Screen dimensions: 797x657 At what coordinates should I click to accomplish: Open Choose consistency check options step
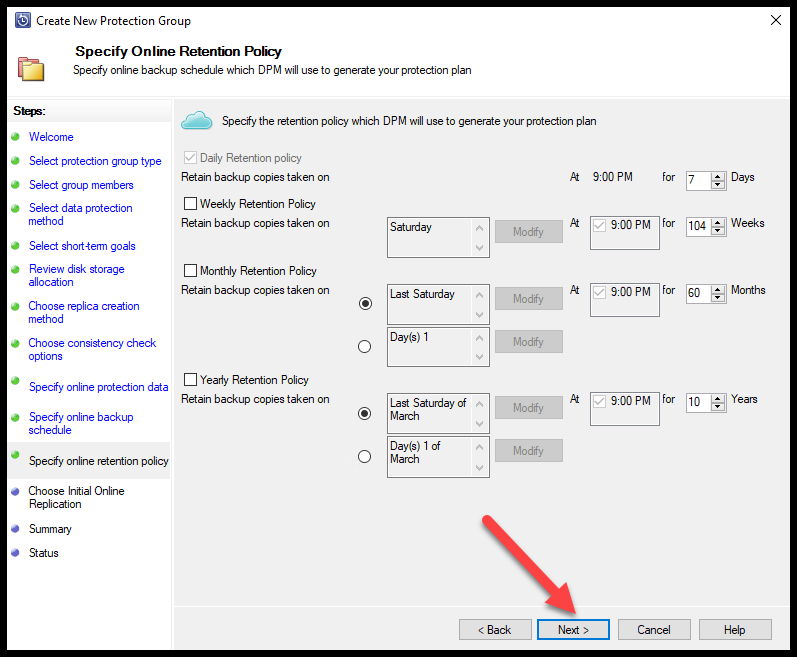tap(92, 350)
